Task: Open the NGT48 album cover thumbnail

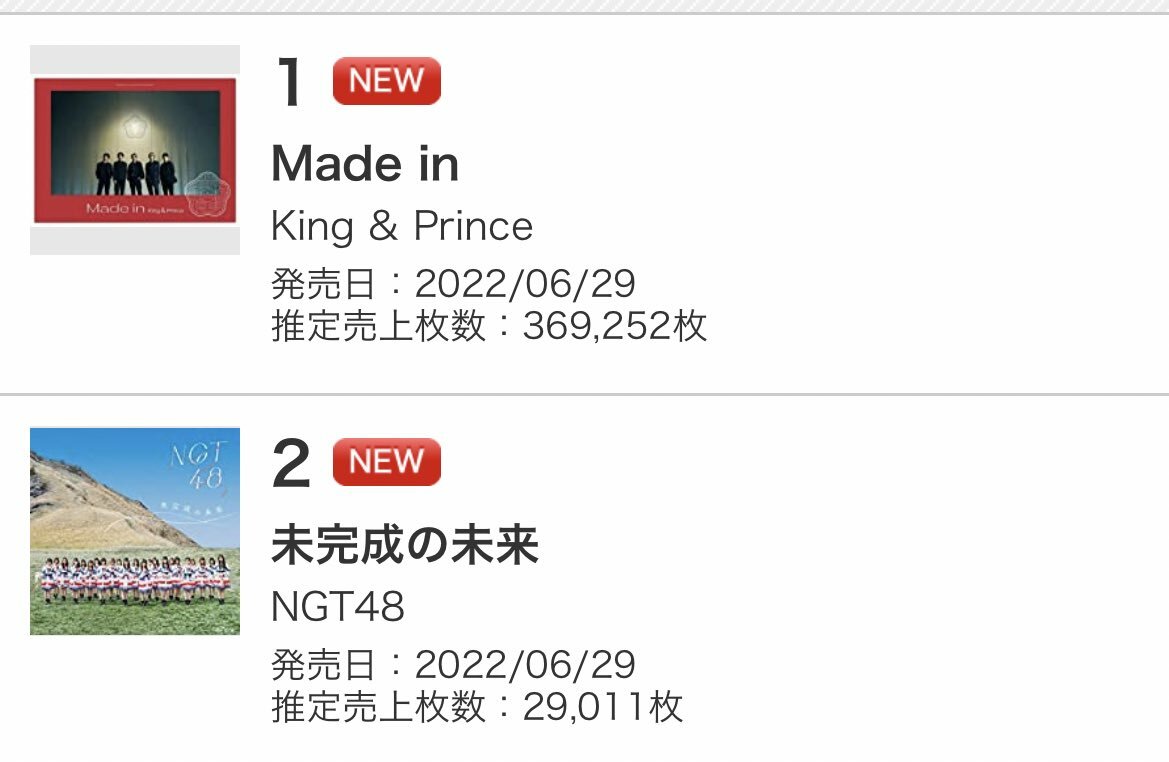Action: pyautogui.click(x=135, y=531)
